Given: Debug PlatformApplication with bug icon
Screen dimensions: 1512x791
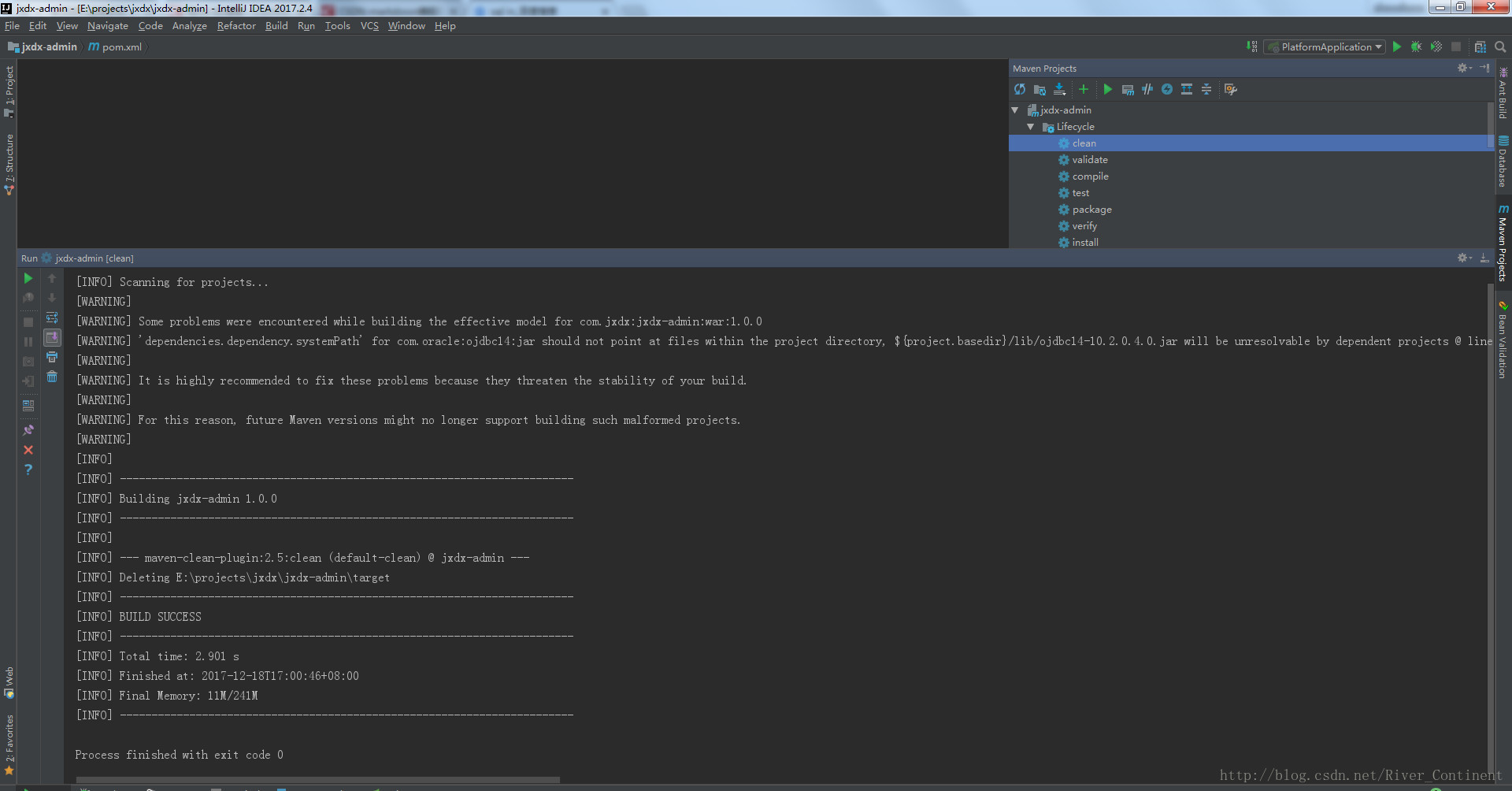Looking at the screenshot, I should point(1417,47).
